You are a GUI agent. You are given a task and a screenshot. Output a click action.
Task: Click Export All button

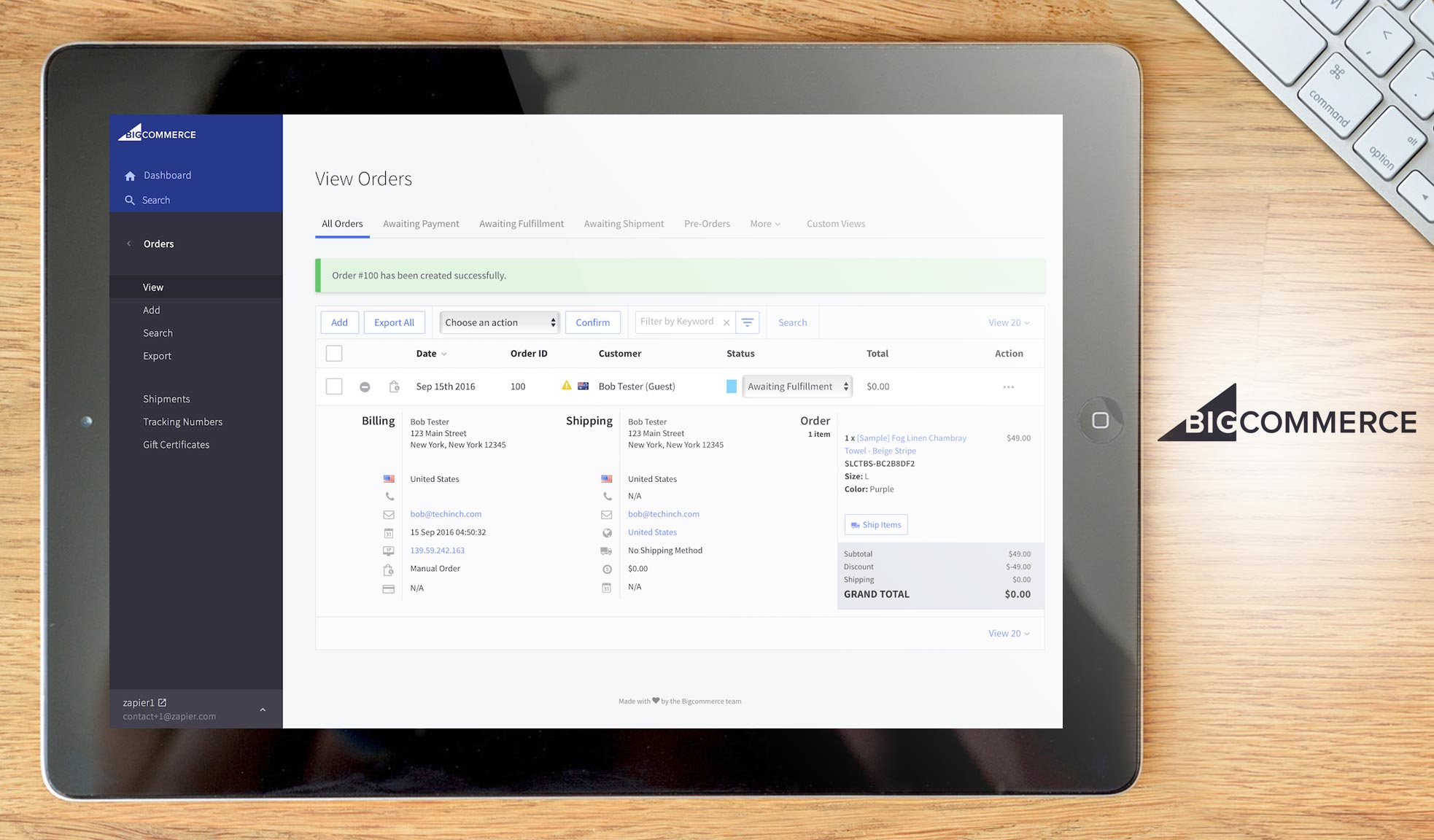(394, 322)
